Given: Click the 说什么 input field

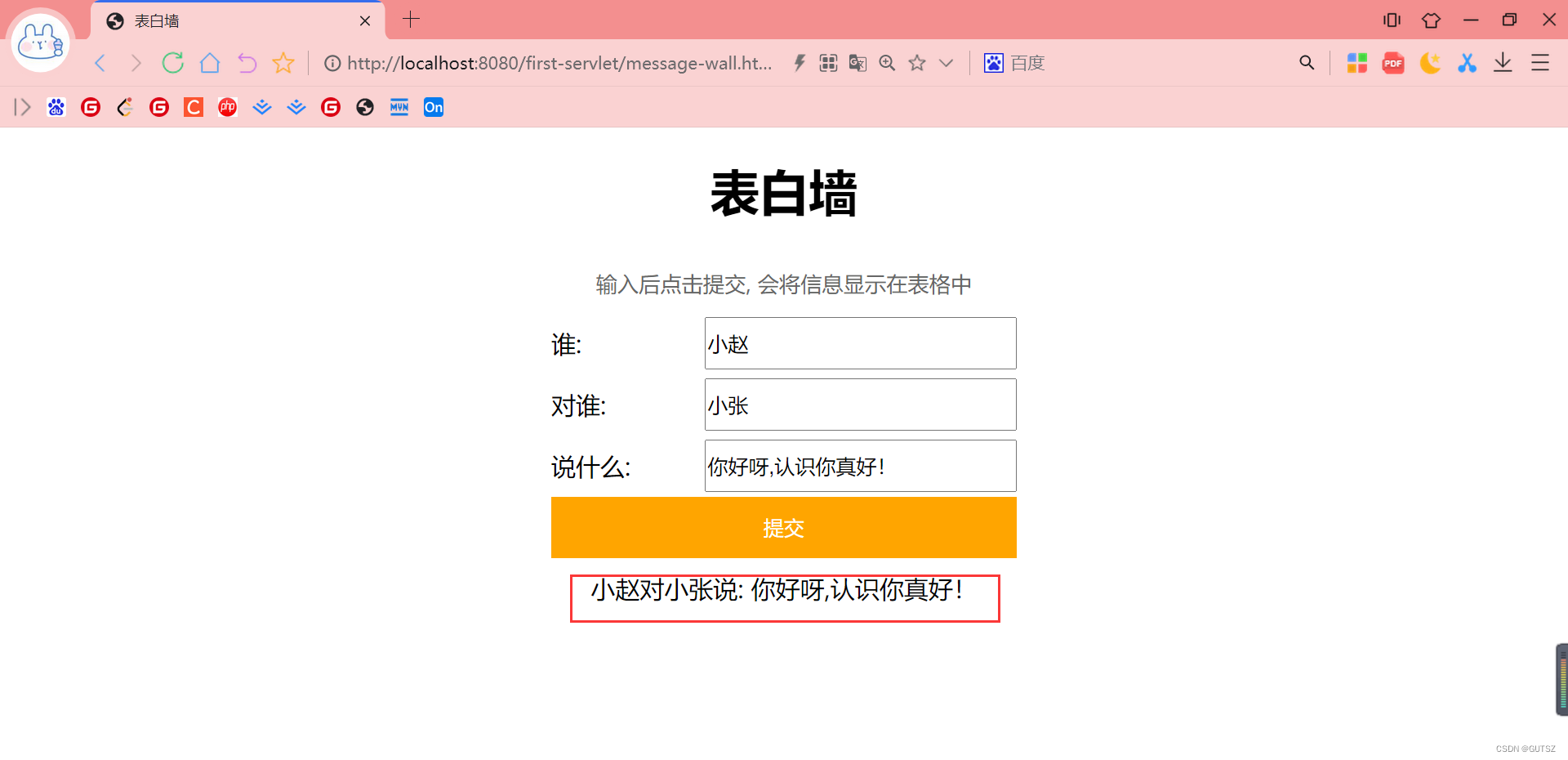Looking at the screenshot, I should pyautogui.click(x=861, y=466).
